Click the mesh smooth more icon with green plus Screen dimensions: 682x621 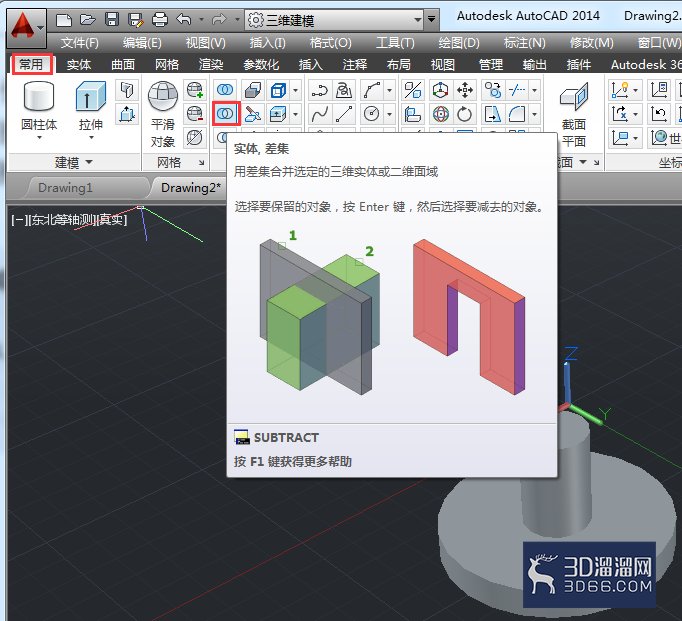(x=194, y=90)
